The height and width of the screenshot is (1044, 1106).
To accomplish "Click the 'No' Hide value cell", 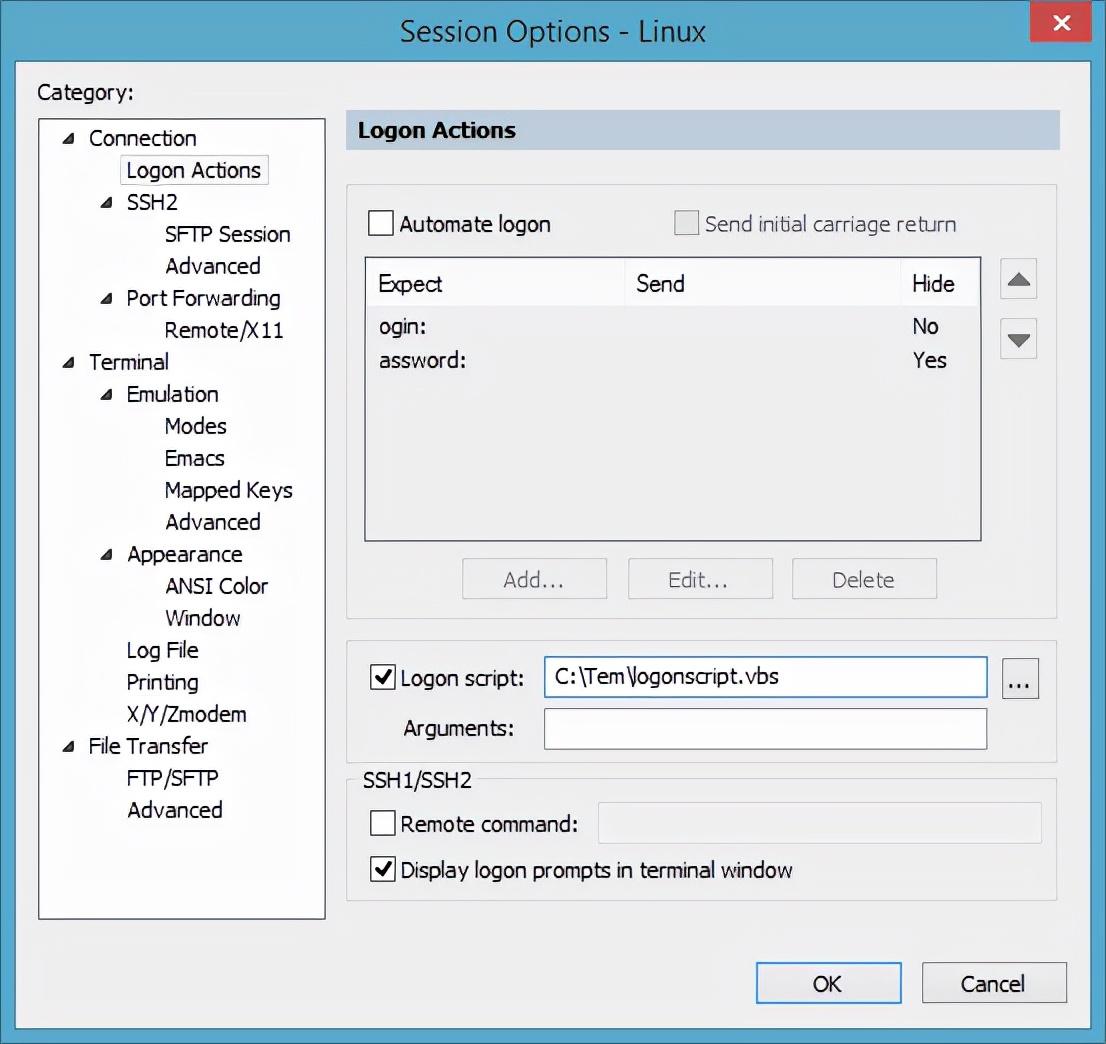I will tap(925, 327).
